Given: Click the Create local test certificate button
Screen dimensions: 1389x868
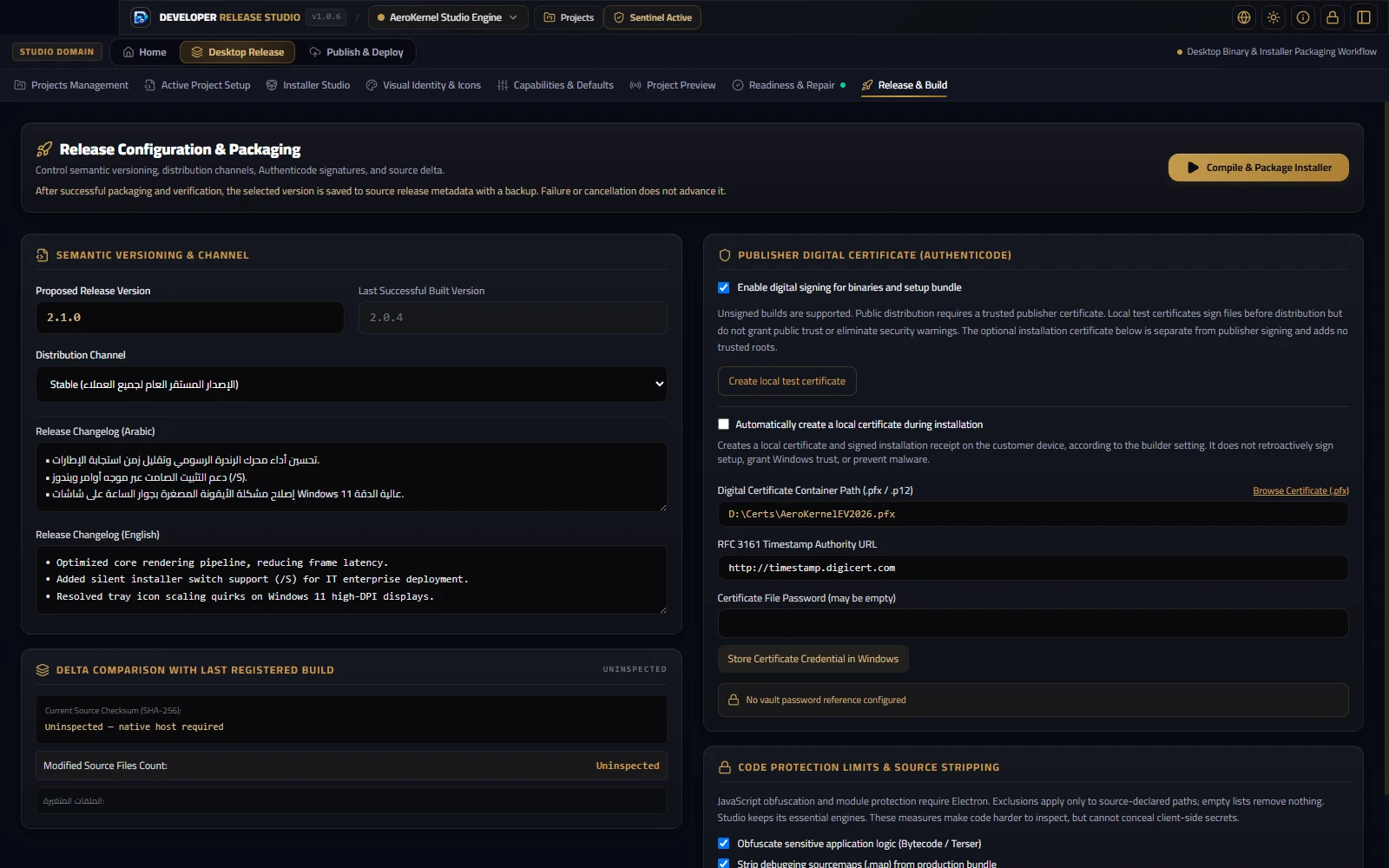Looking at the screenshot, I should [x=787, y=381].
